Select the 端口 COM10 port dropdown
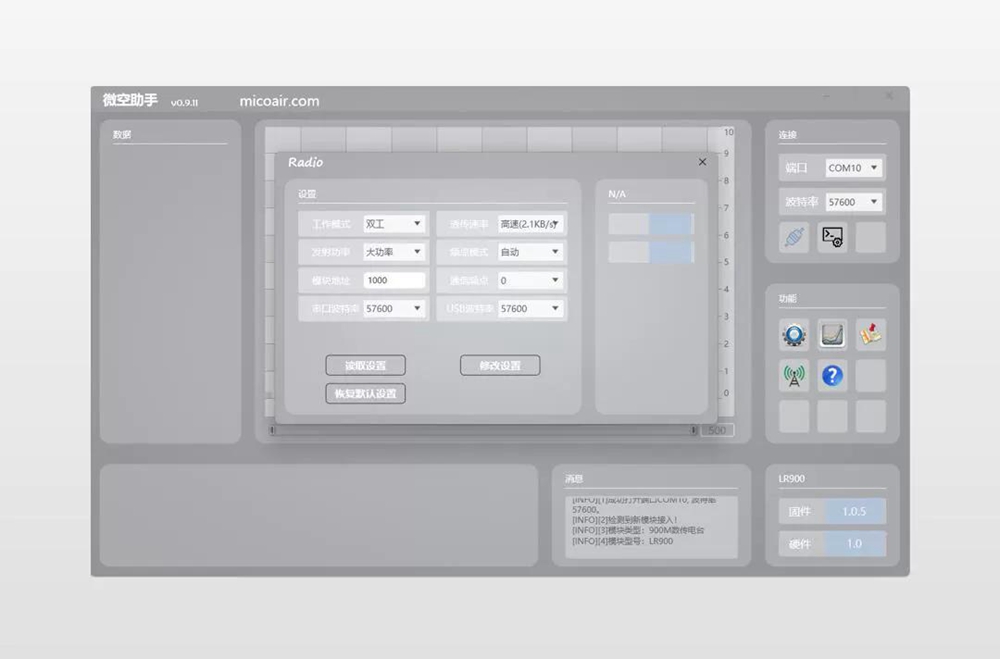 [x=853, y=168]
